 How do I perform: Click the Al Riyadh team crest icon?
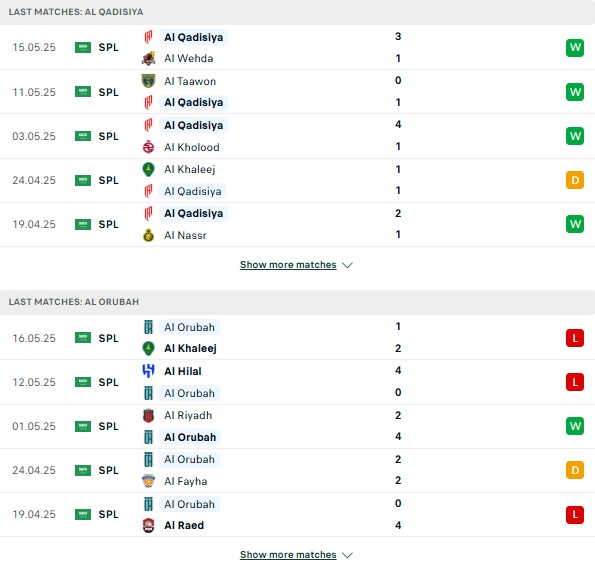point(148,415)
